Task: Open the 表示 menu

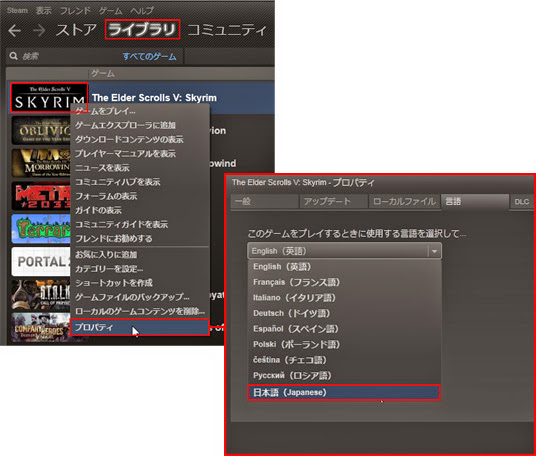Action: click(43, 11)
